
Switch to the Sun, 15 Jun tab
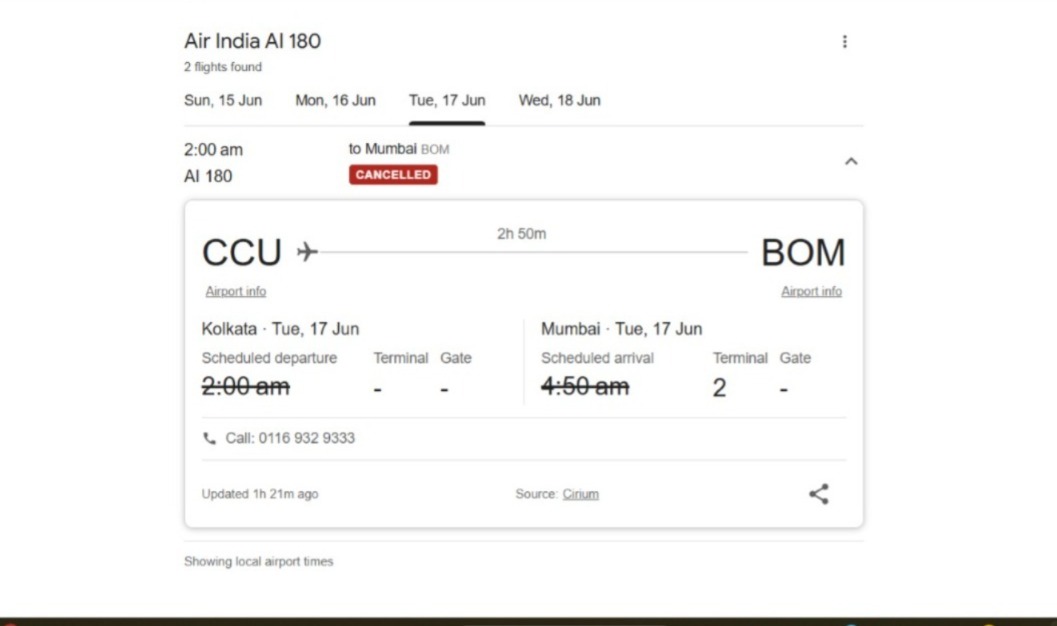(223, 100)
